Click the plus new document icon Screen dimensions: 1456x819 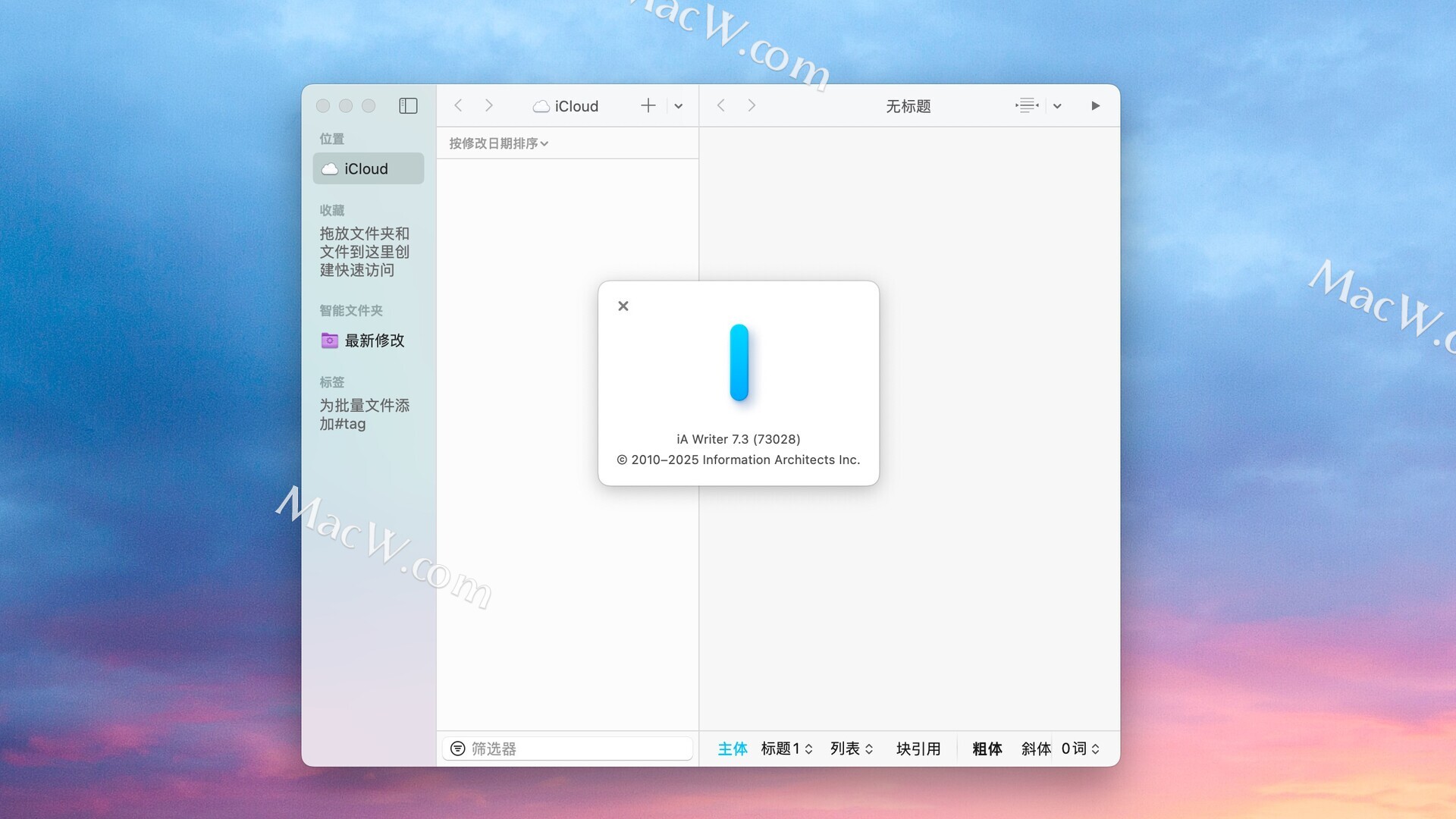pos(648,106)
